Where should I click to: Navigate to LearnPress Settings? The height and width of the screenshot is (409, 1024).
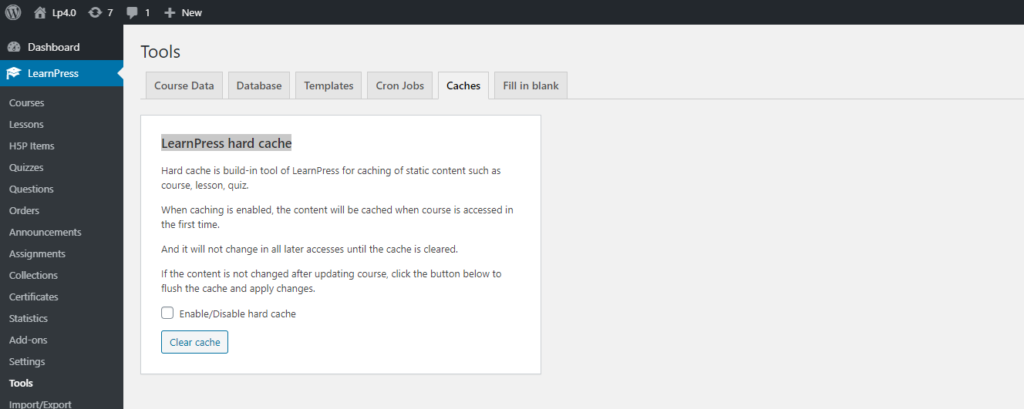27,361
